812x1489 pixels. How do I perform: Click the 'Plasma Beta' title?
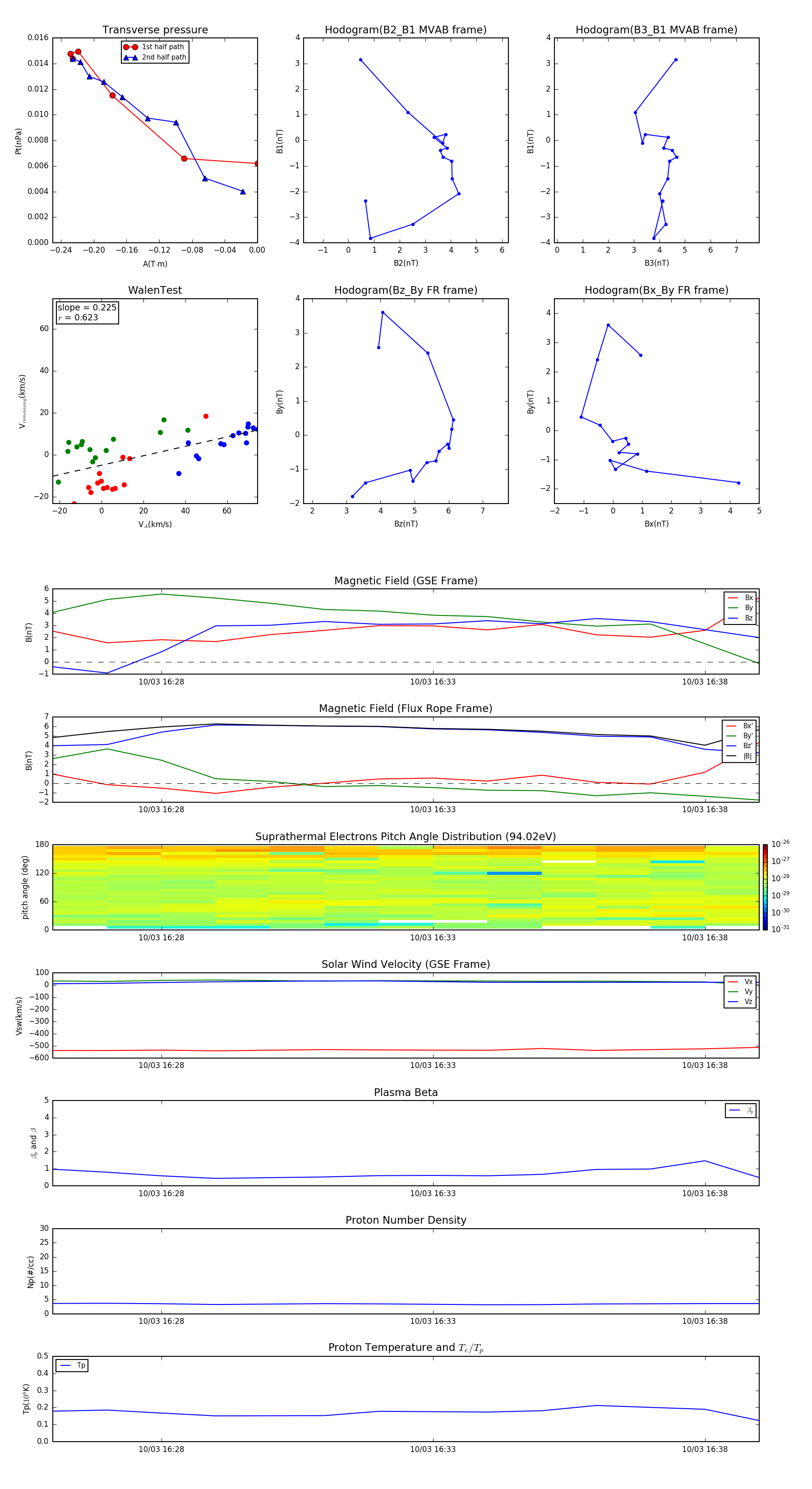point(406,1092)
